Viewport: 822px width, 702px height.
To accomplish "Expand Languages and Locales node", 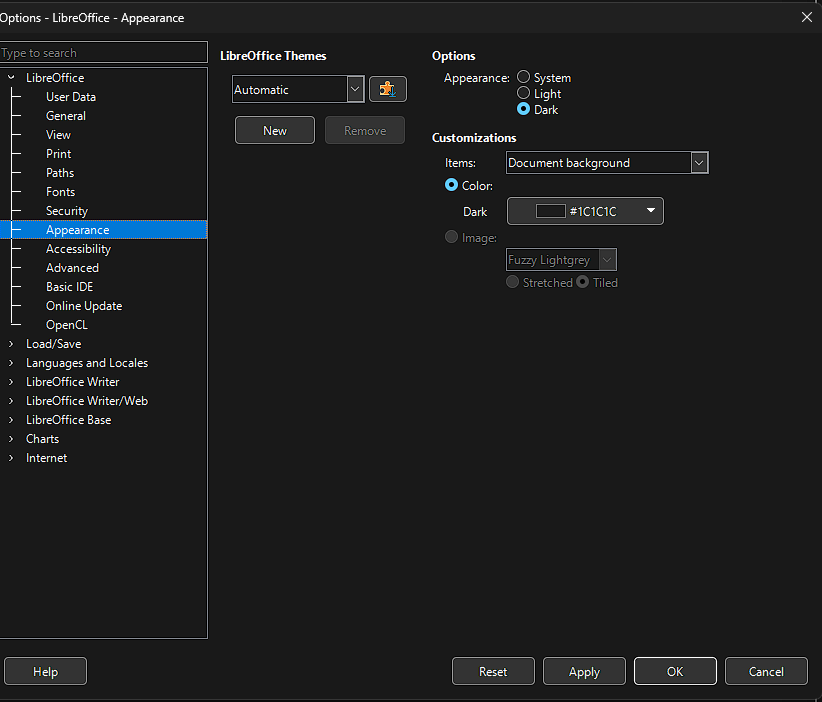I will 11,363.
